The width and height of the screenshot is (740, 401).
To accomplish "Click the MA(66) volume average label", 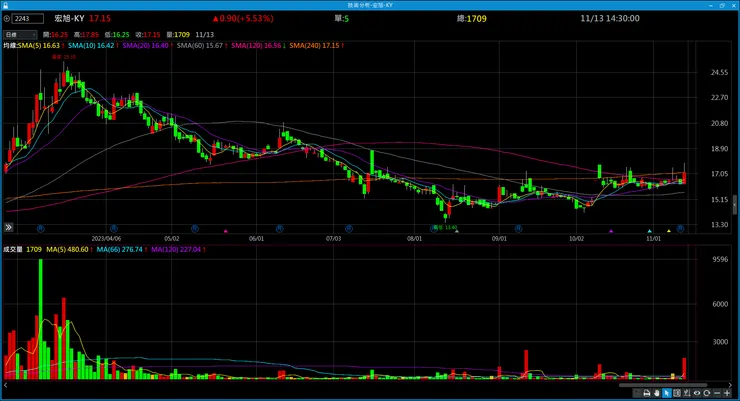I will [x=122, y=250].
